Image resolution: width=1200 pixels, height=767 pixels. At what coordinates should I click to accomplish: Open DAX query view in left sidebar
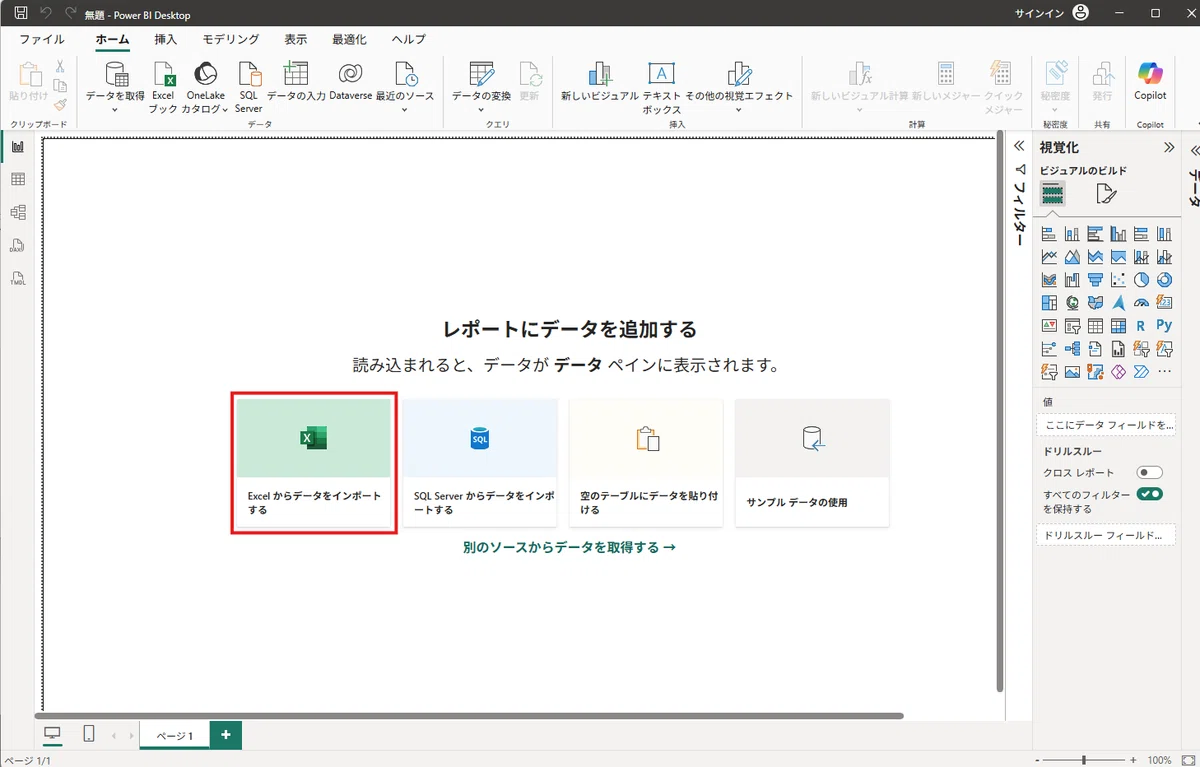18,246
